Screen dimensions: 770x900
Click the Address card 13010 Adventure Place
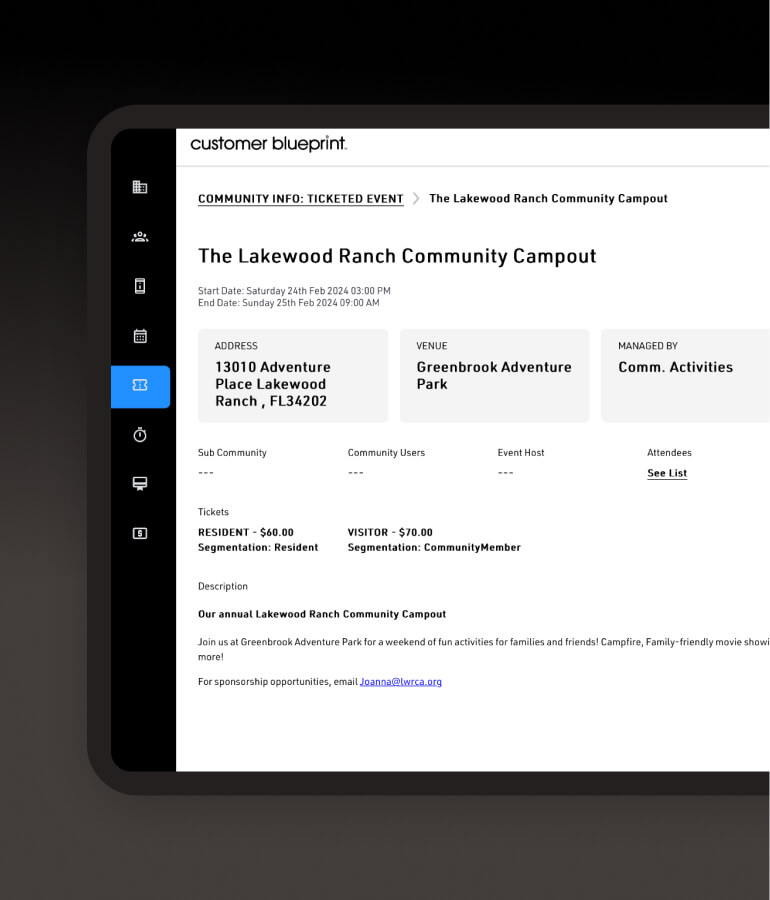(x=293, y=375)
